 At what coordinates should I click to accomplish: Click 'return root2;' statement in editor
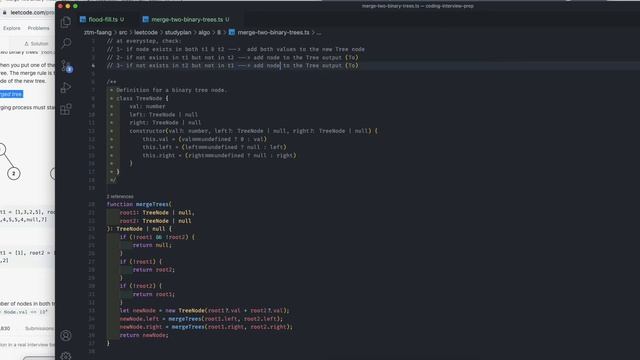(153, 270)
